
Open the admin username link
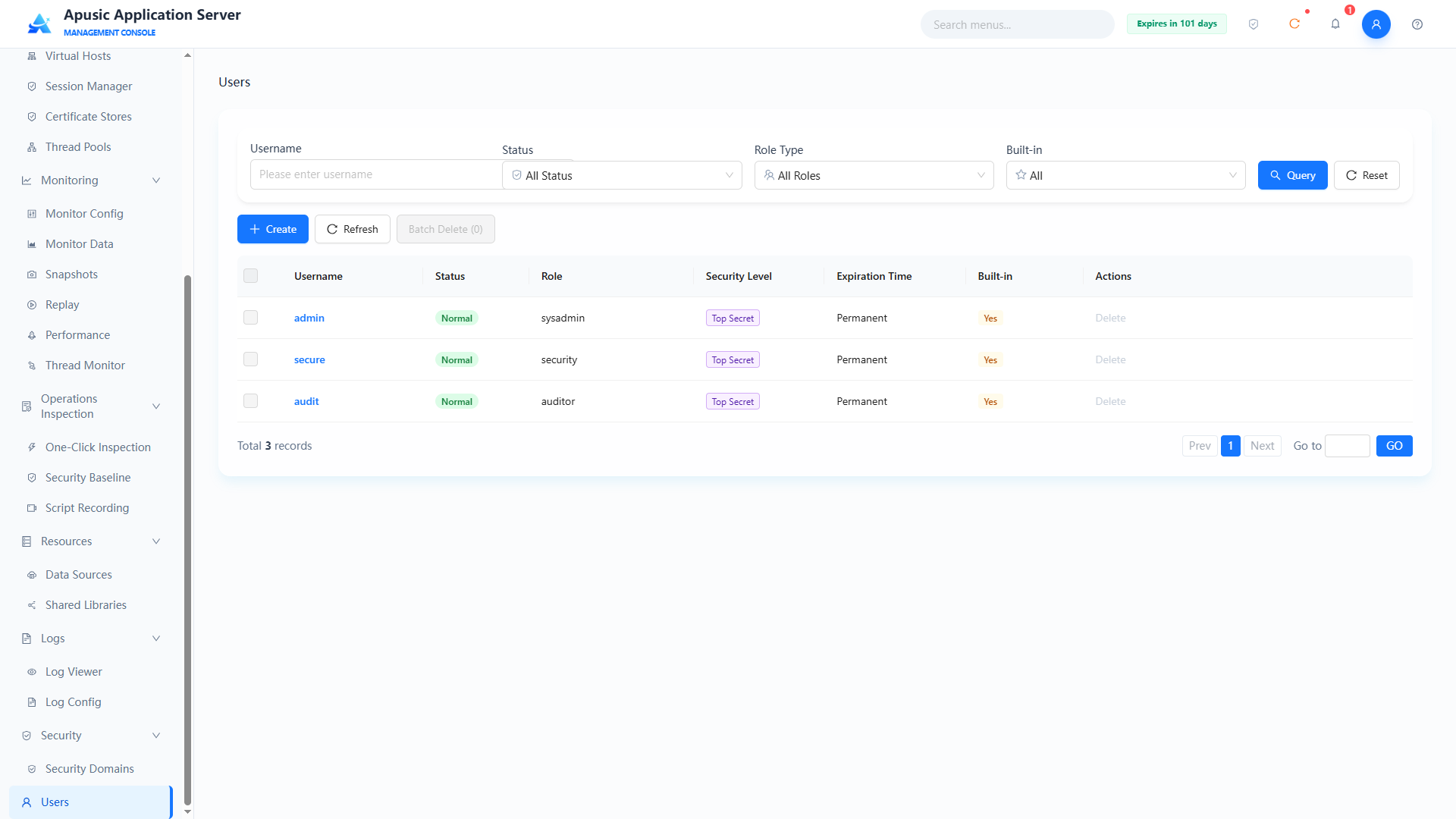tap(309, 318)
